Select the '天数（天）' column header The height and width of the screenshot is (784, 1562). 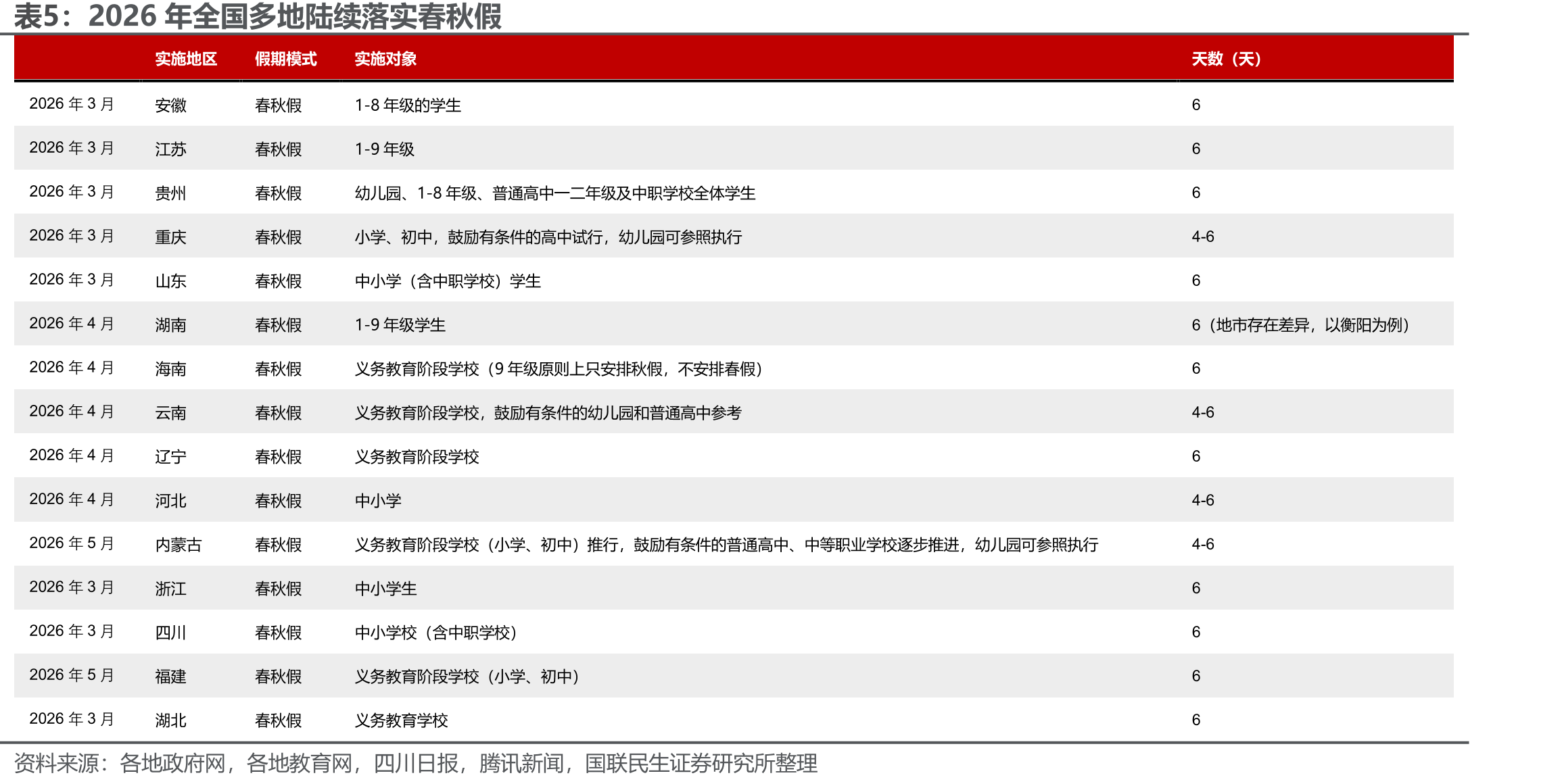tap(1226, 59)
